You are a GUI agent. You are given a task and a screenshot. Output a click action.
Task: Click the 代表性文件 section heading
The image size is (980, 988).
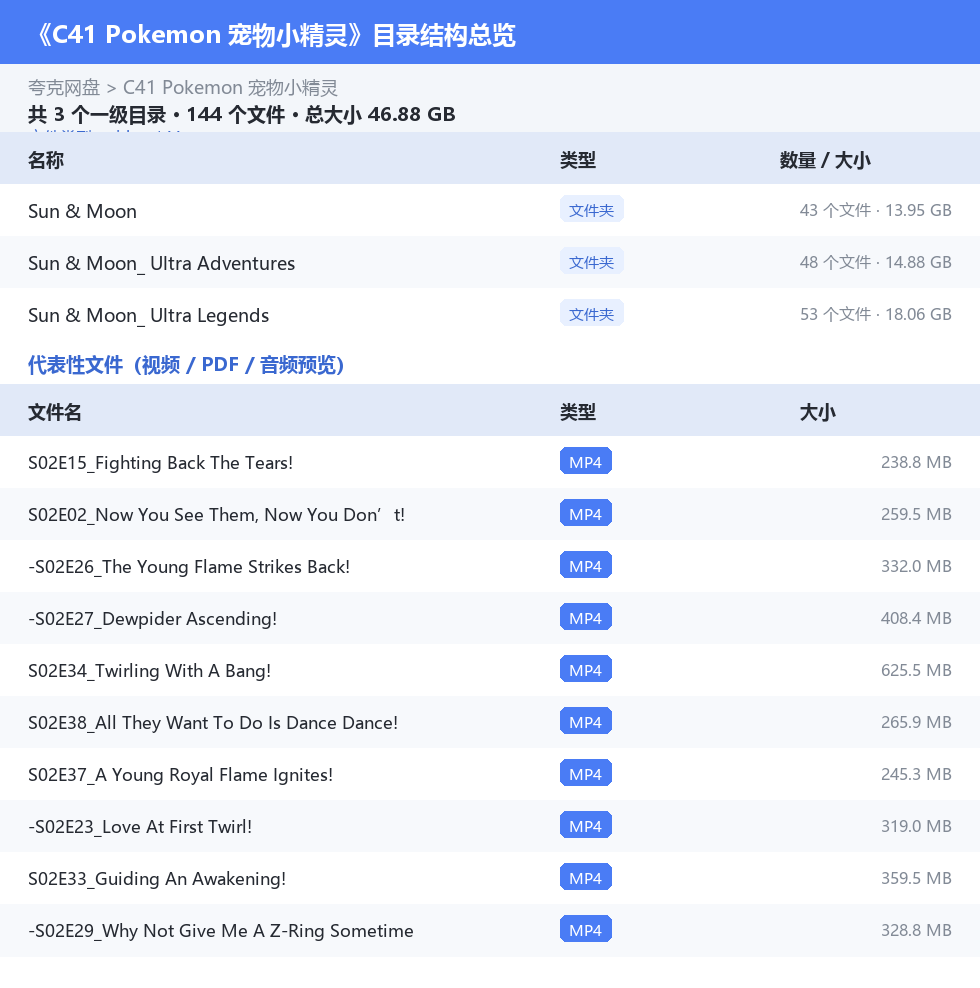186,365
